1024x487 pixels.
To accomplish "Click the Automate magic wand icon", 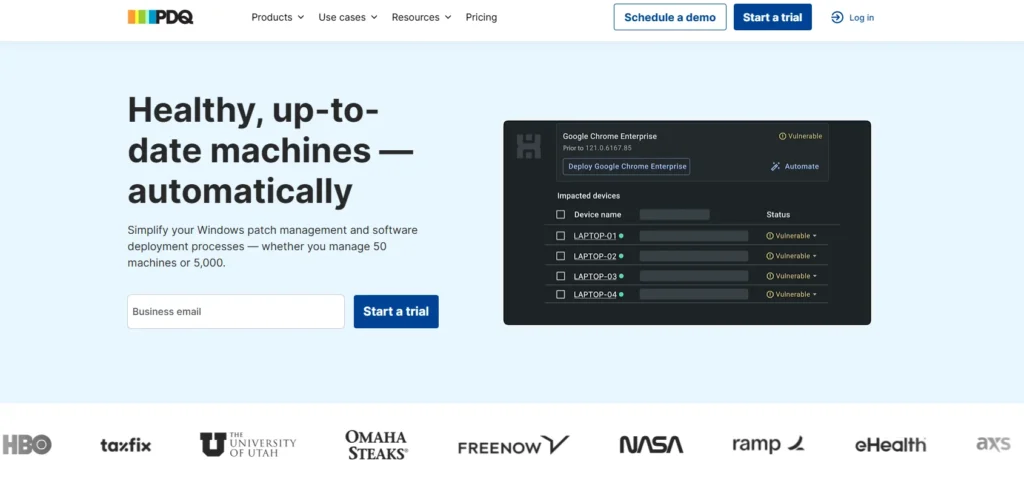I will pyautogui.click(x=775, y=166).
